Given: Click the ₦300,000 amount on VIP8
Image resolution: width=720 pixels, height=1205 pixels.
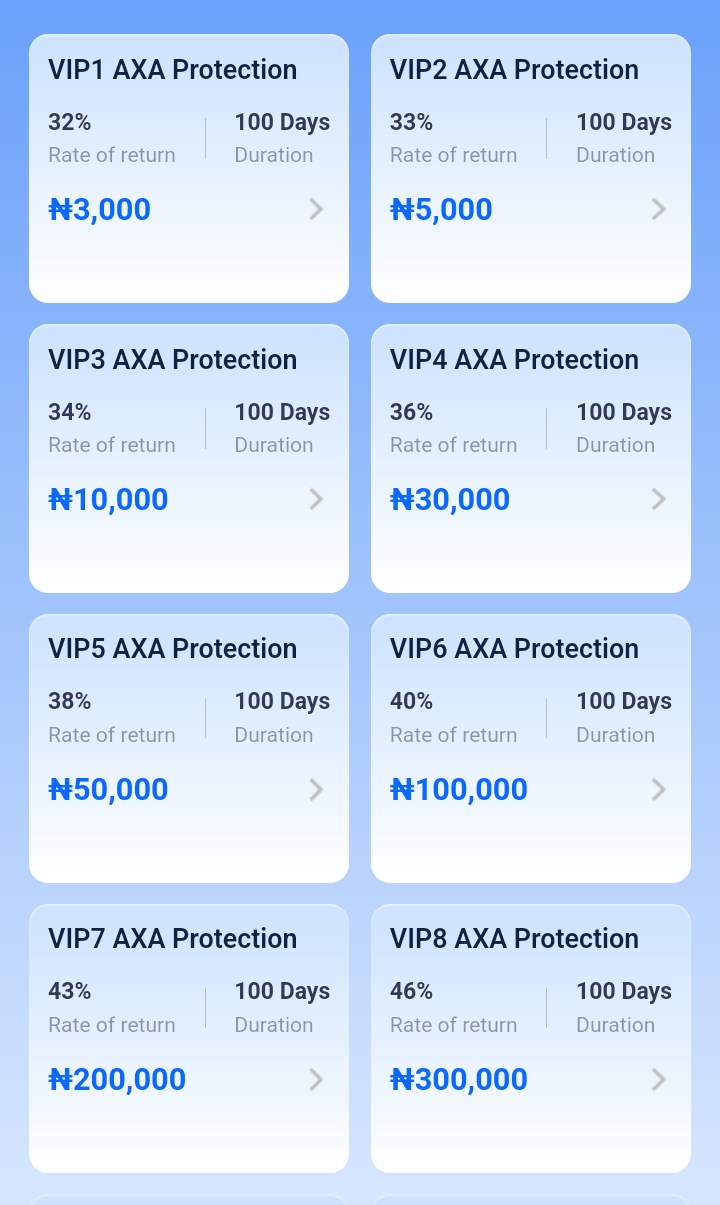Looking at the screenshot, I should tap(459, 1080).
